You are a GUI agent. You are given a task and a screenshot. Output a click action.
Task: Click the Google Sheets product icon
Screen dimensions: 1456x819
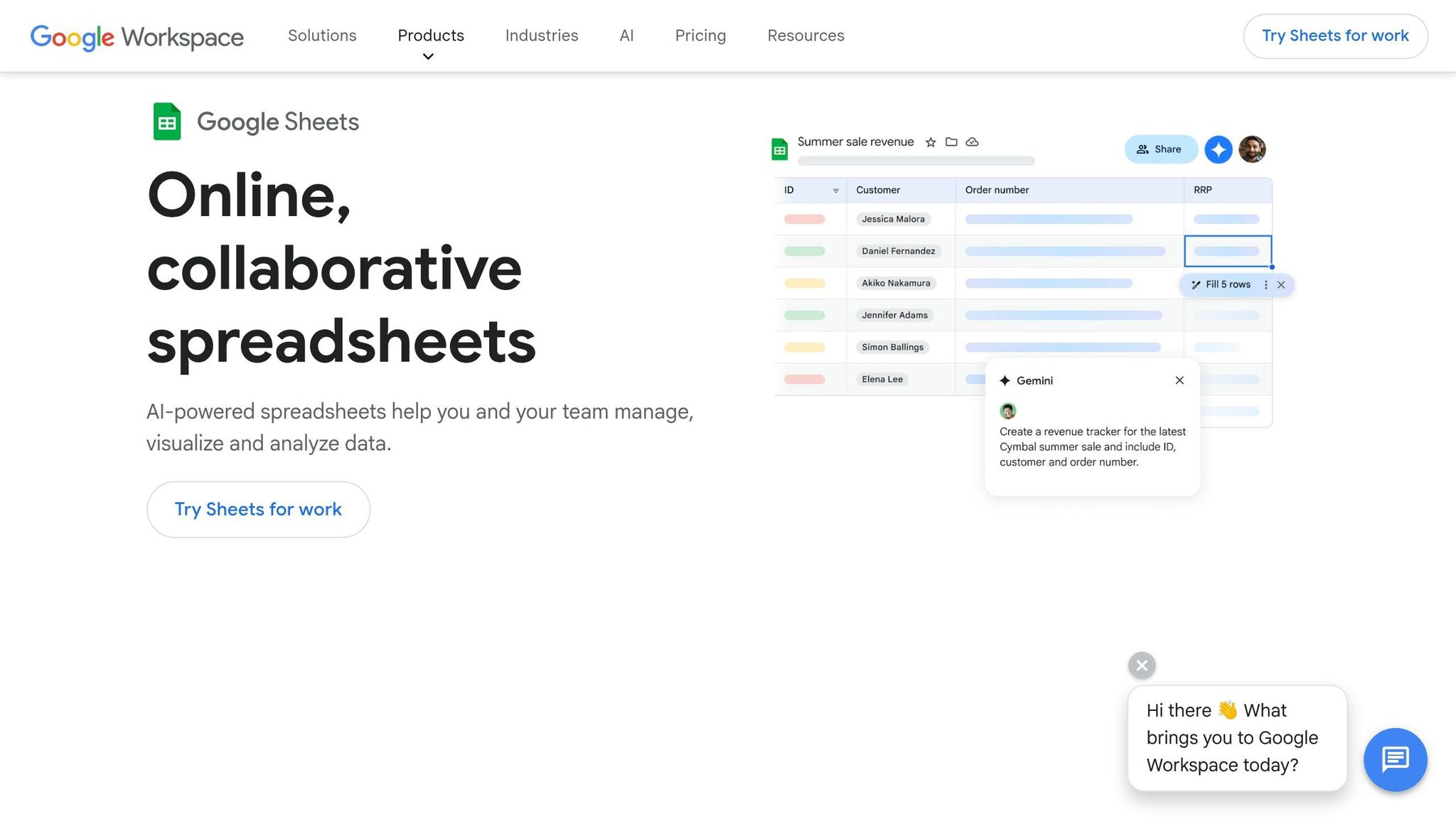(166, 121)
